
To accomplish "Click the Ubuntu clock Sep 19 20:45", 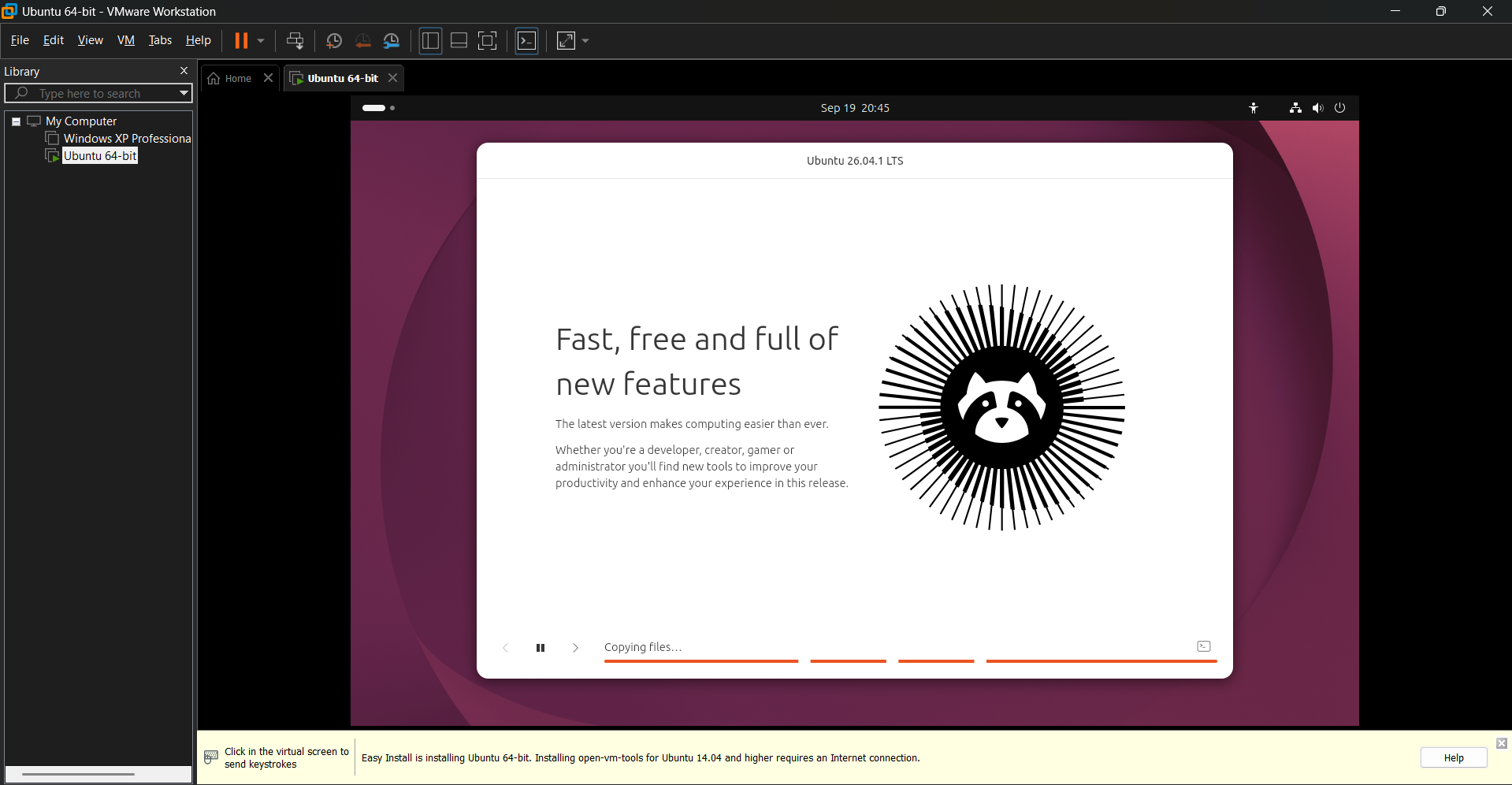I will pos(855,108).
